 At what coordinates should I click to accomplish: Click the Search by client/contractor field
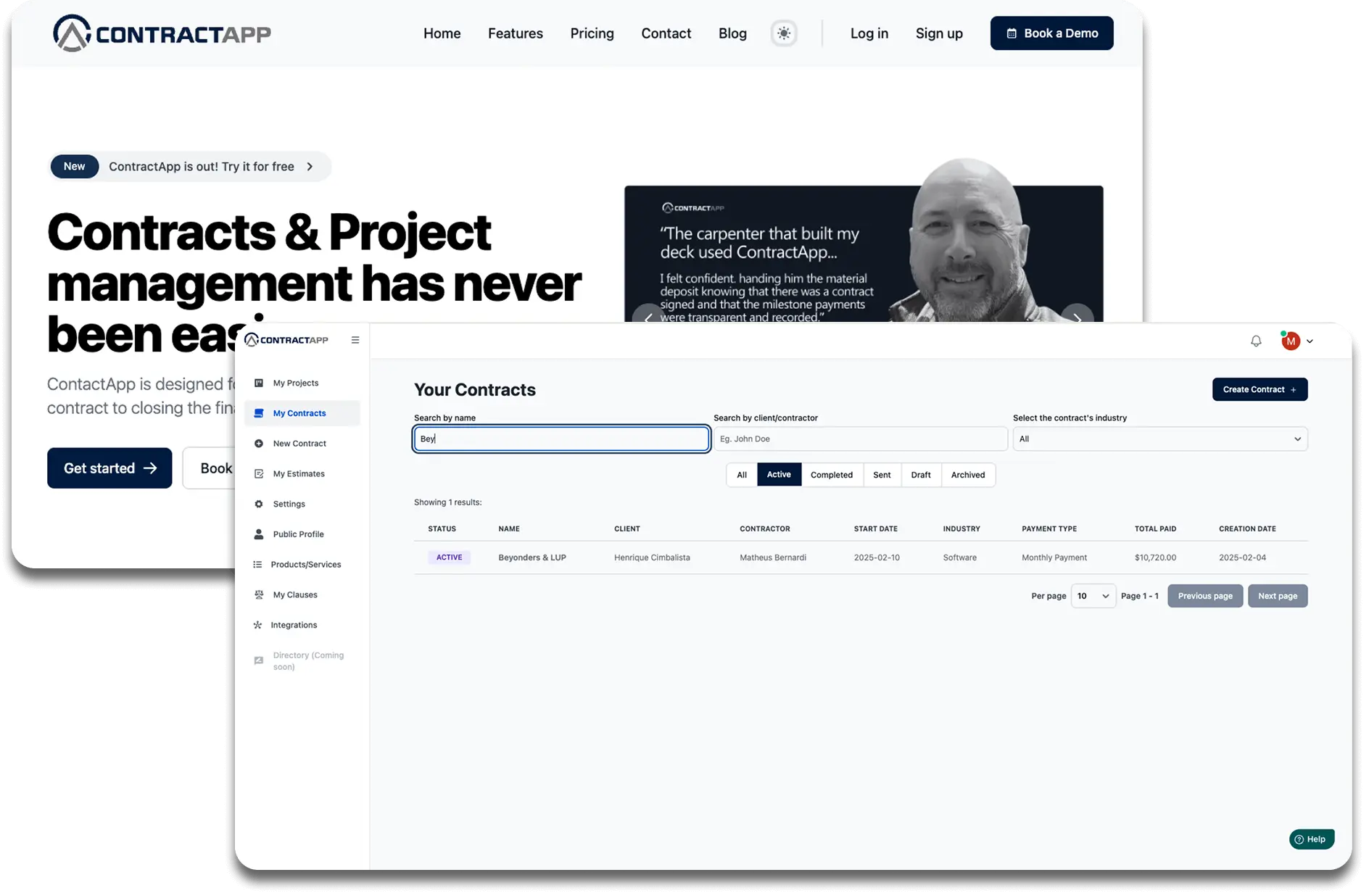point(861,439)
